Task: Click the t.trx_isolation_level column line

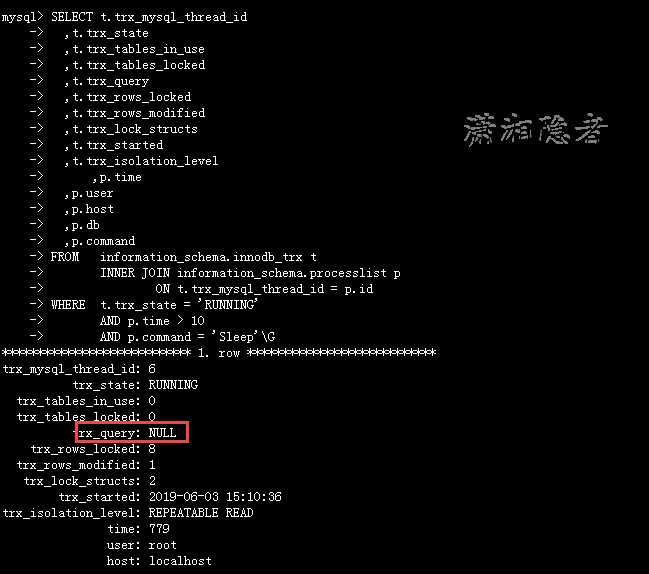Action: point(141,161)
